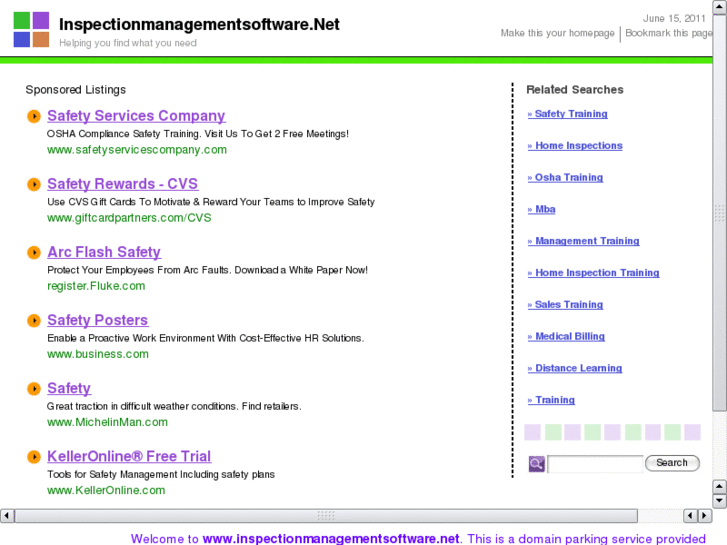Click orange arrow bullet beside Safety Rewards - CVS
Viewport: 727px width, 545px height.
(34, 184)
